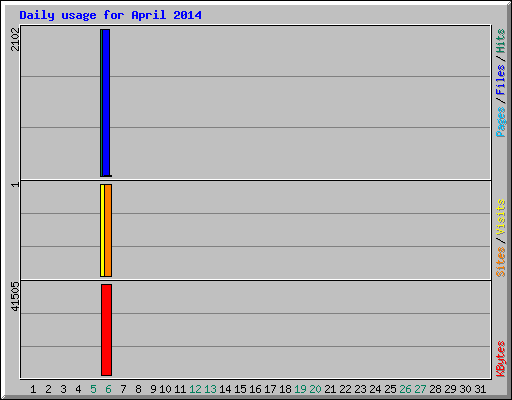Click day label '15' on the x-axis
Screen dimensions: 512x400
click(240, 389)
